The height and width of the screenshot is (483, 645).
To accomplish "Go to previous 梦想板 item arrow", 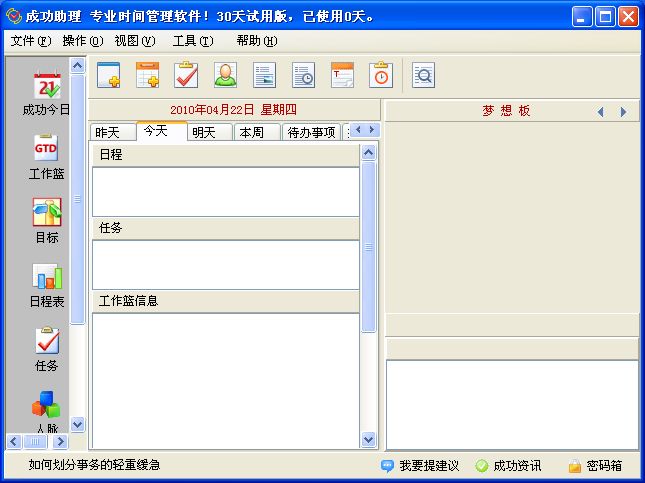I will (601, 112).
